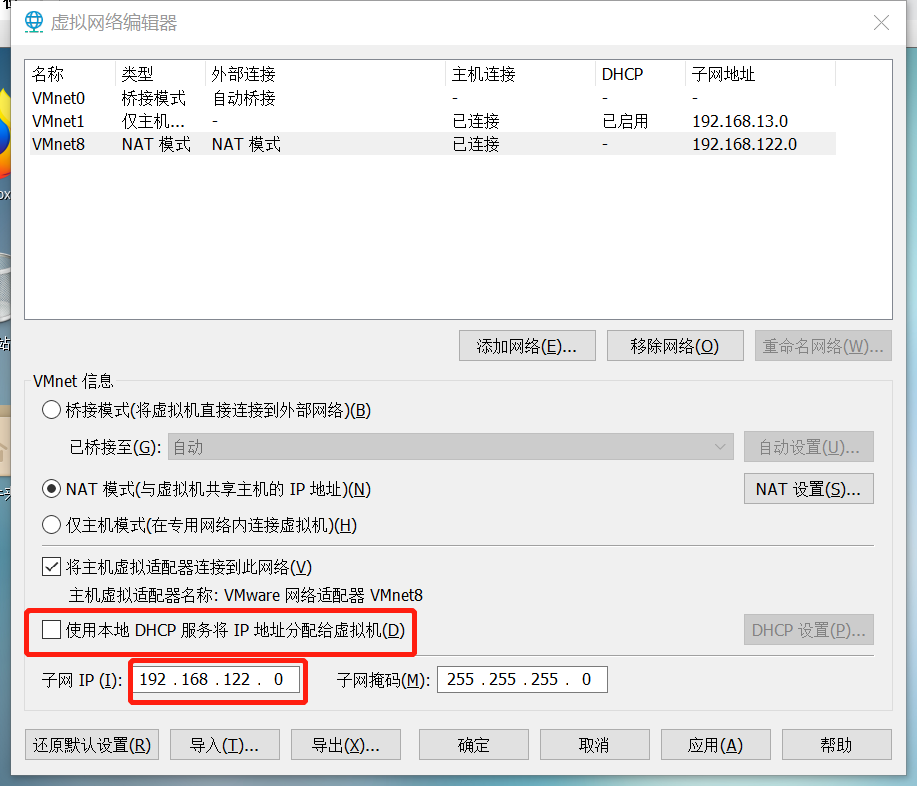Image resolution: width=917 pixels, height=786 pixels.
Task: Click the 桥接模式 type cell
Action: pos(154,98)
